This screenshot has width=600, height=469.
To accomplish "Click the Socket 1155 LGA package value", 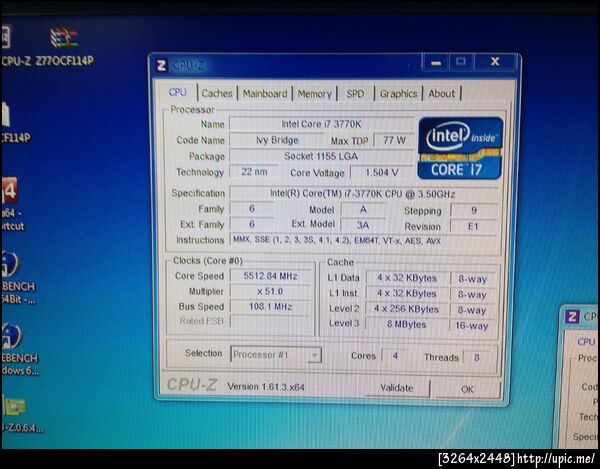I will [x=321, y=156].
